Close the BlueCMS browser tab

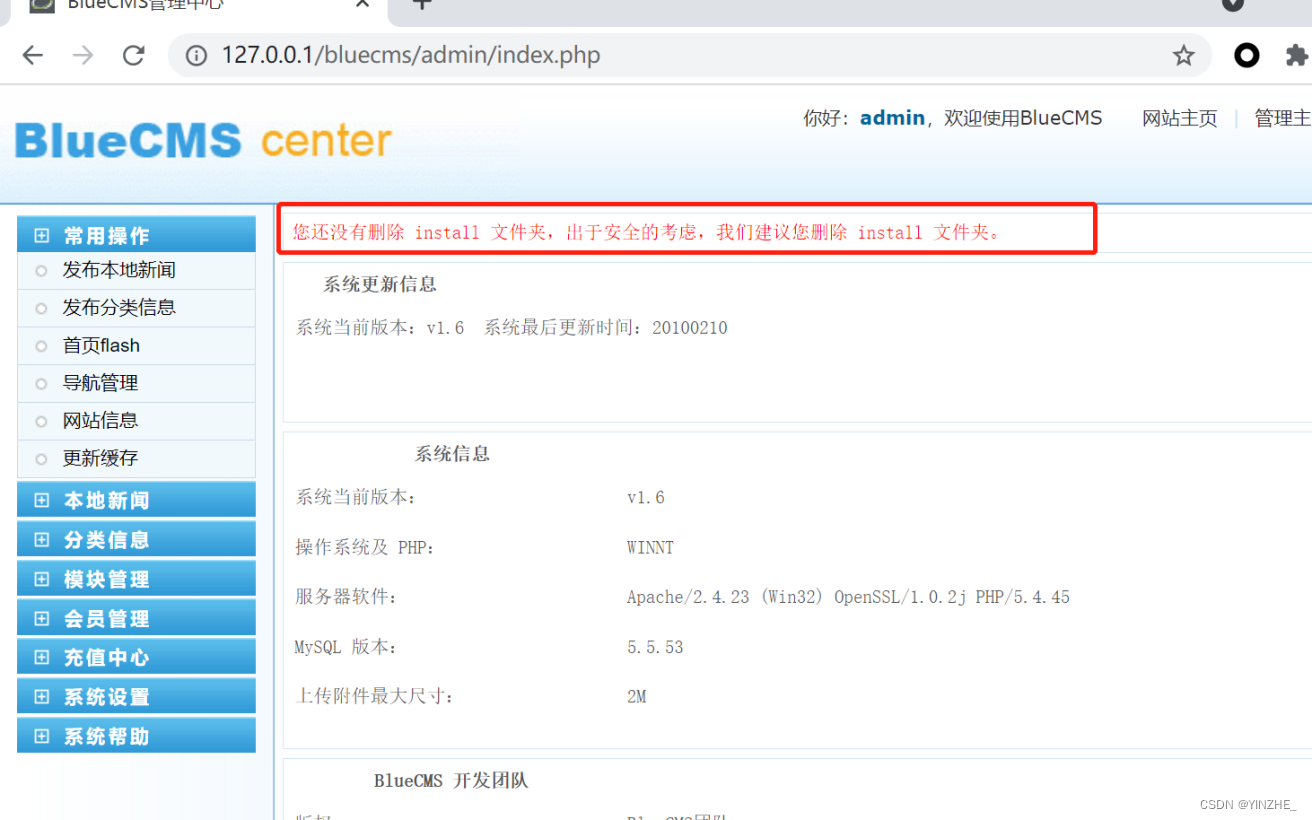(363, 4)
